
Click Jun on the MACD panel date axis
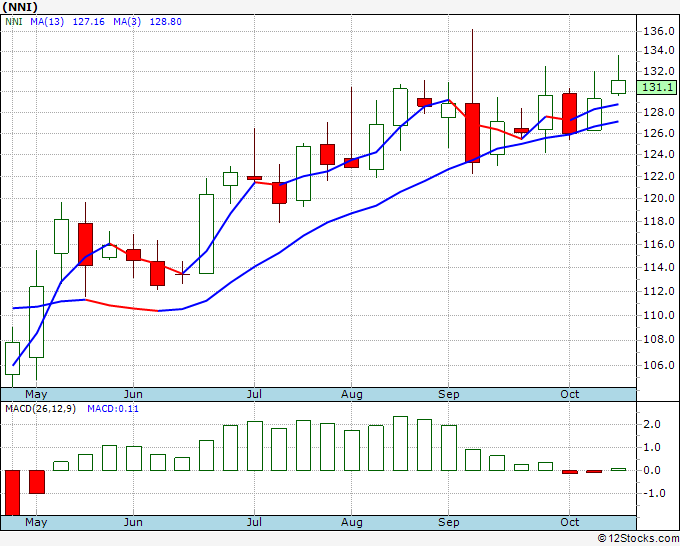pyautogui.click(x=133, y=522)
